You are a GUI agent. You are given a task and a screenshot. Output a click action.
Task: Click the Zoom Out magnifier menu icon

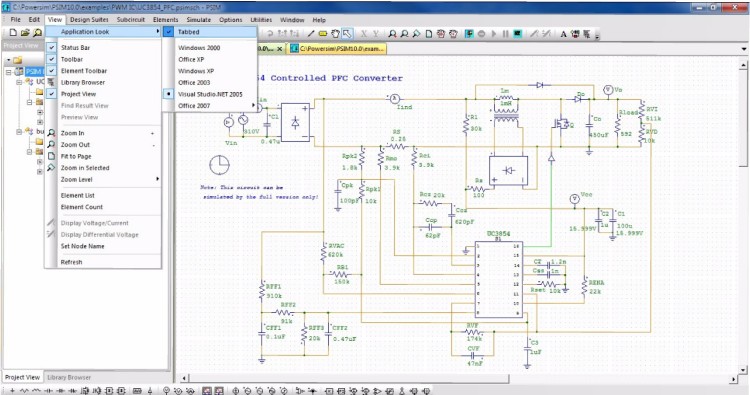point(52,144)
